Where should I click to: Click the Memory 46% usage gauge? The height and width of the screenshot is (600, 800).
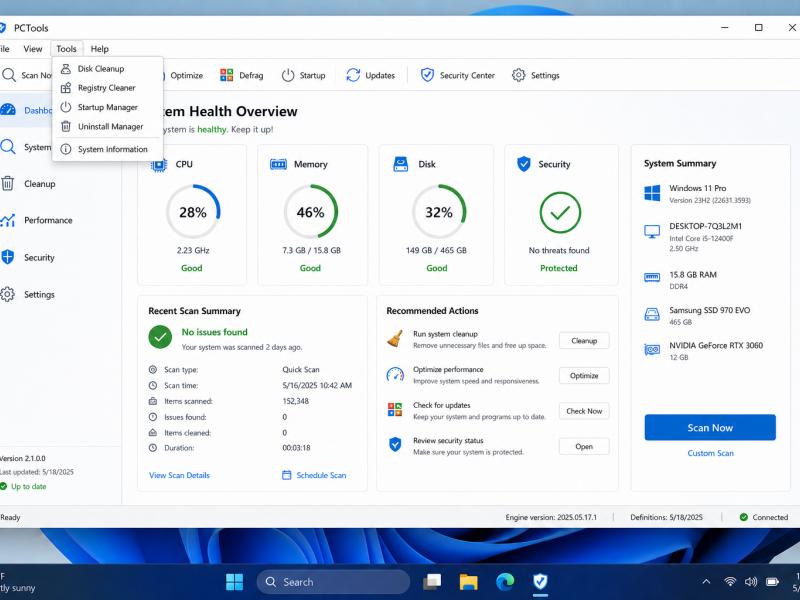[311, 212]
